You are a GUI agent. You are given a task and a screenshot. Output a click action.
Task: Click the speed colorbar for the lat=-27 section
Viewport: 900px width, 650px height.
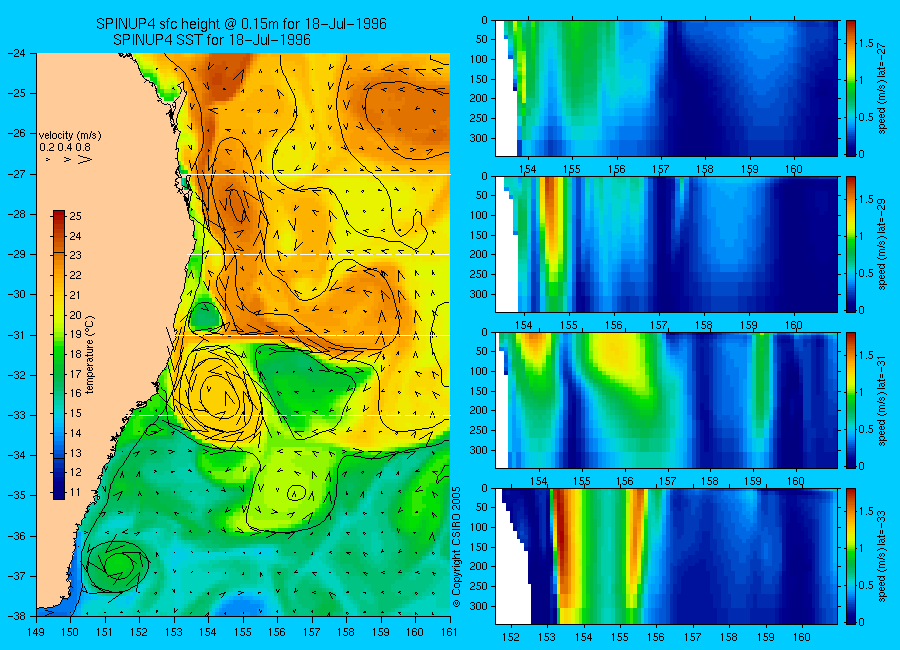coord(851,88)
